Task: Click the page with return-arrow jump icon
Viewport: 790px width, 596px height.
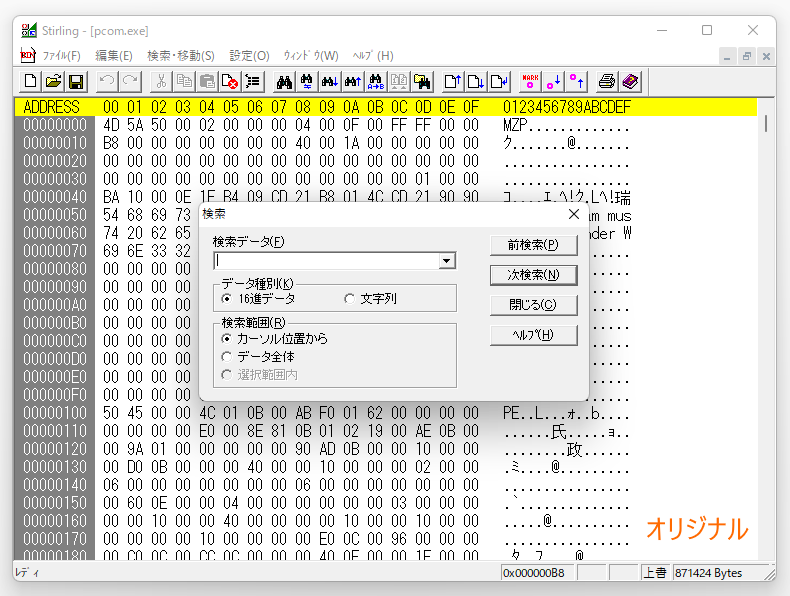Action: 499,82
